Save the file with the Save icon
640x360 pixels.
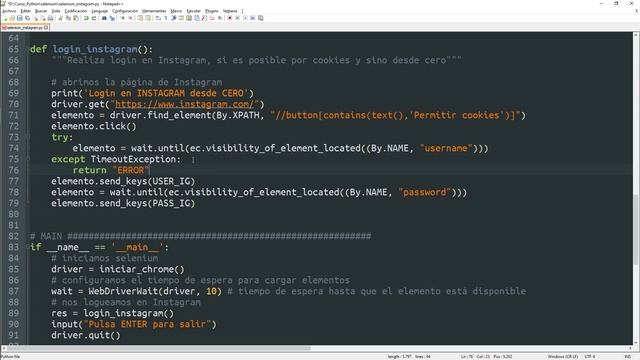click(x=20, y=18)
